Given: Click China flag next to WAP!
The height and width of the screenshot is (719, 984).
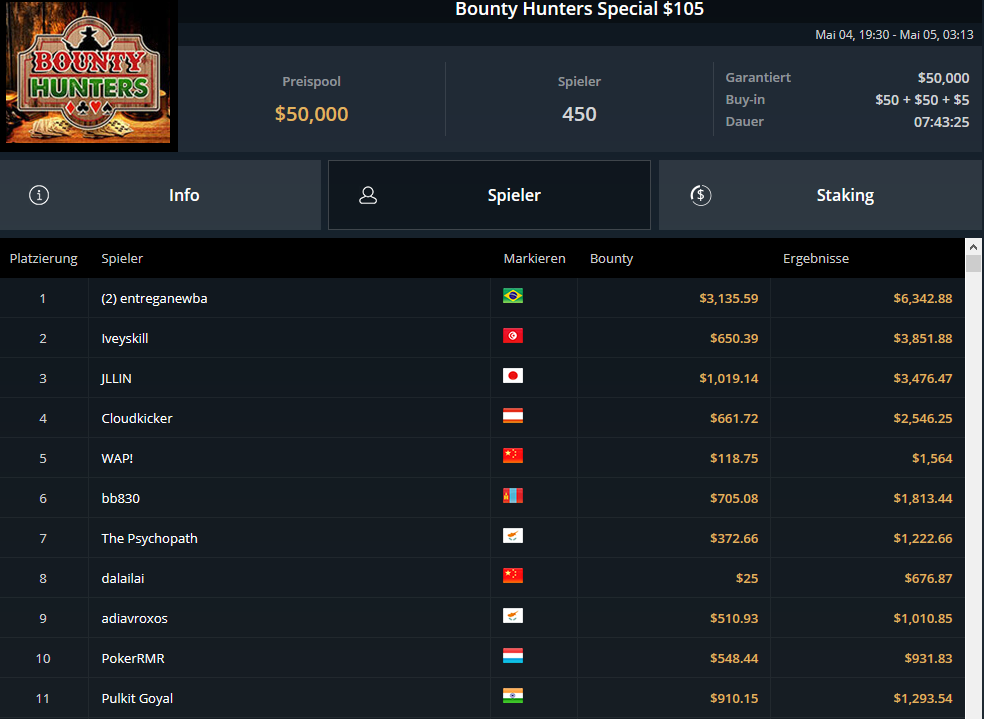Looking at the screenshot, I should click(513, 455).
